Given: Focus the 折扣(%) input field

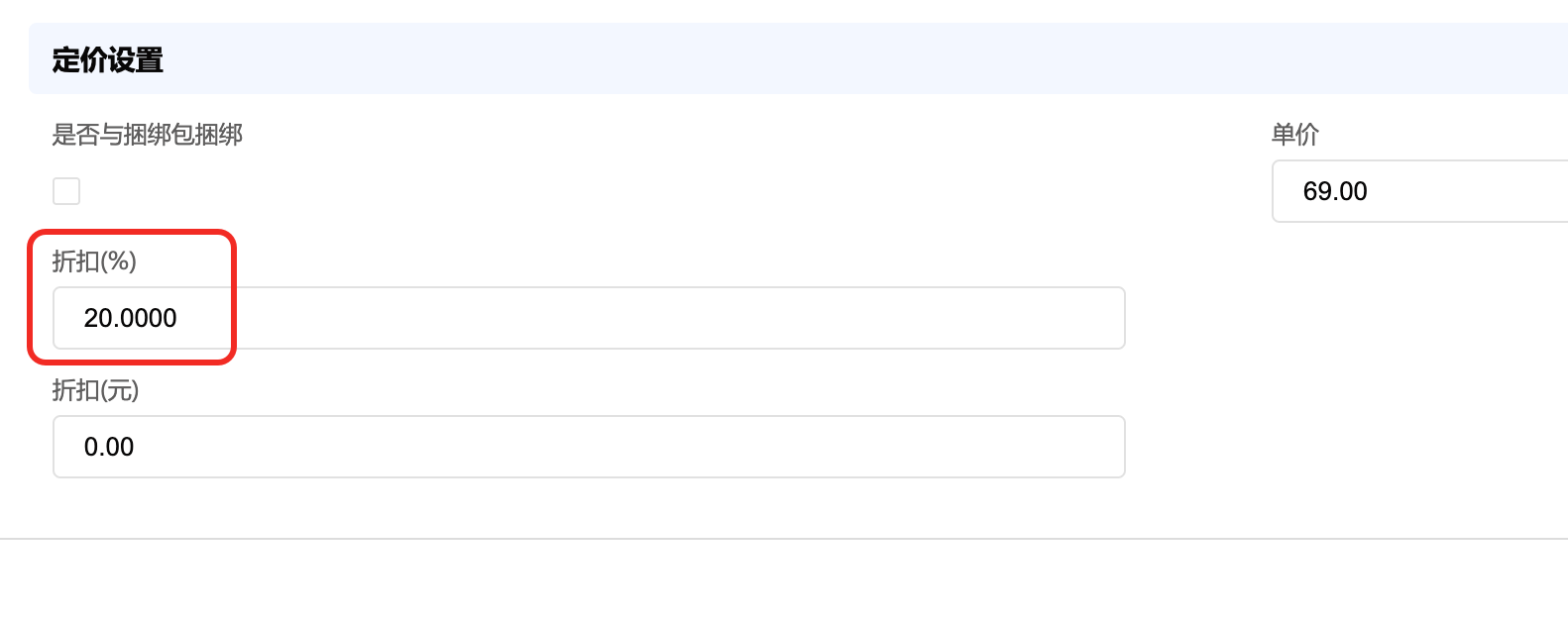Looking at the screenshot, I should [x=589, y=318].
